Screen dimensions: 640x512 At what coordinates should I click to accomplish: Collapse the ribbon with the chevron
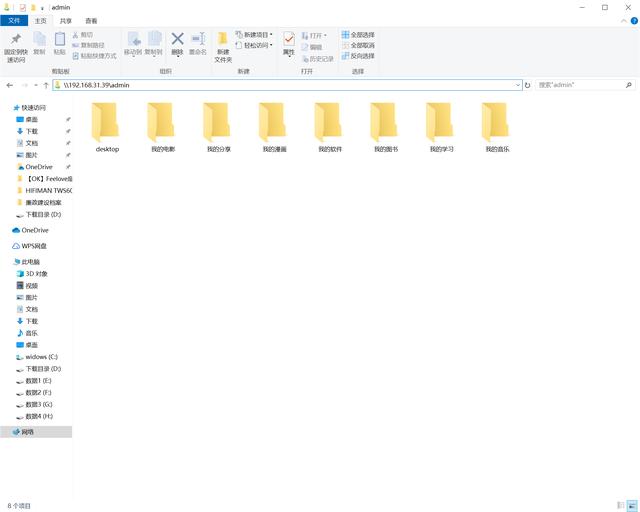(623, 20)
